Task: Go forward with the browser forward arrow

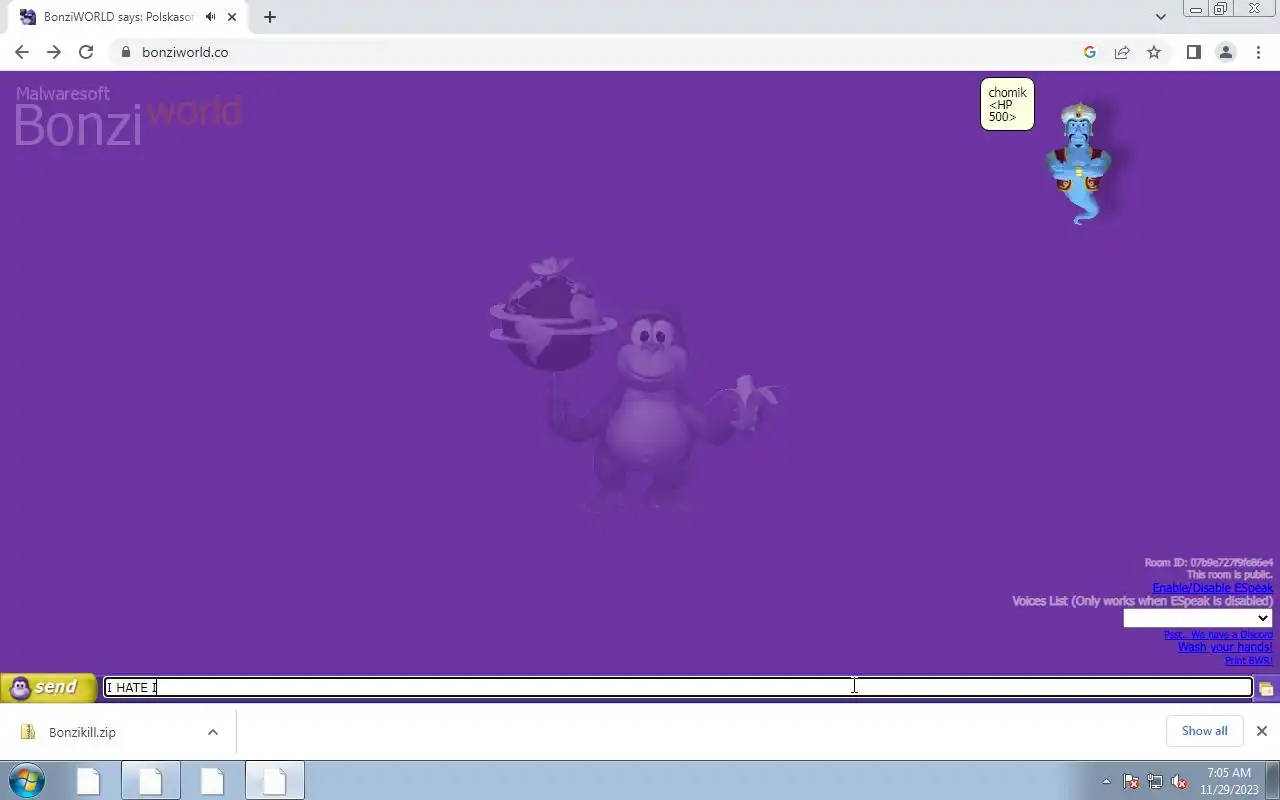Action: pos(54,52)
